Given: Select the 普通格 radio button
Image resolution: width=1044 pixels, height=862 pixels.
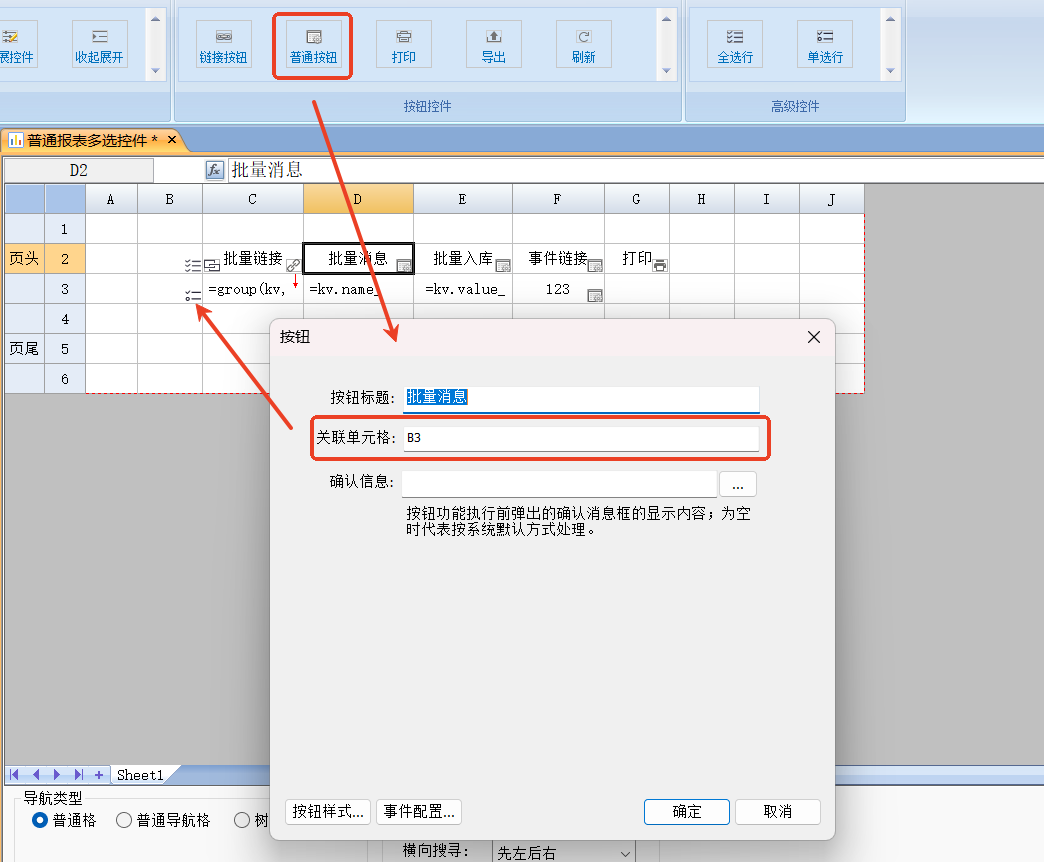Looking at the screenshot, I should pyautogui.click(x=41, y=820).
